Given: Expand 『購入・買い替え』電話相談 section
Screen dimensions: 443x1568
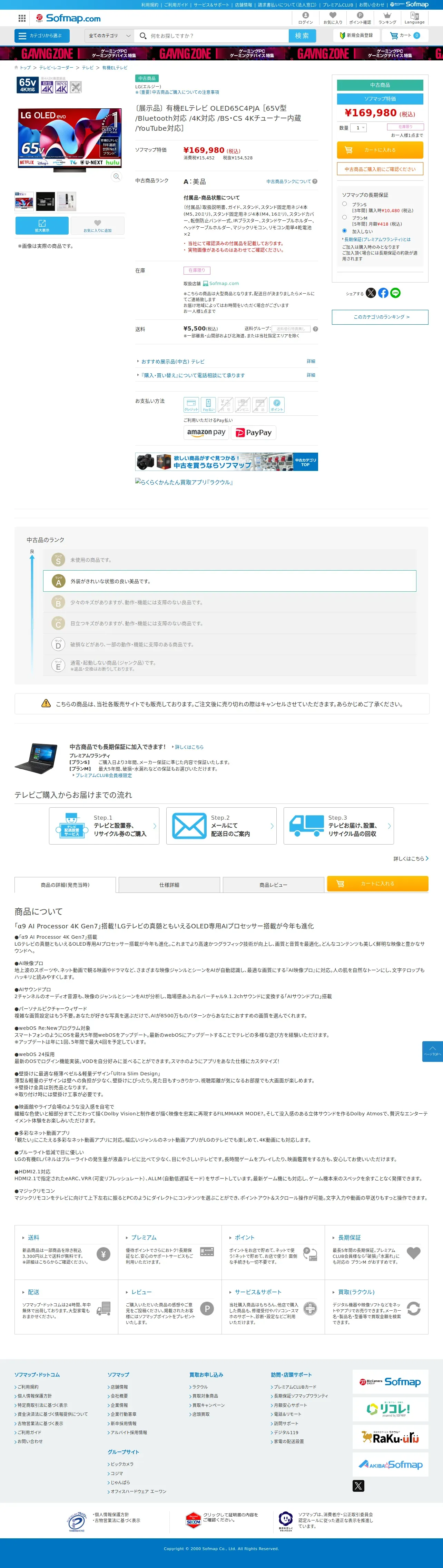Looking at the screenshot, I should tap(226, 375).
